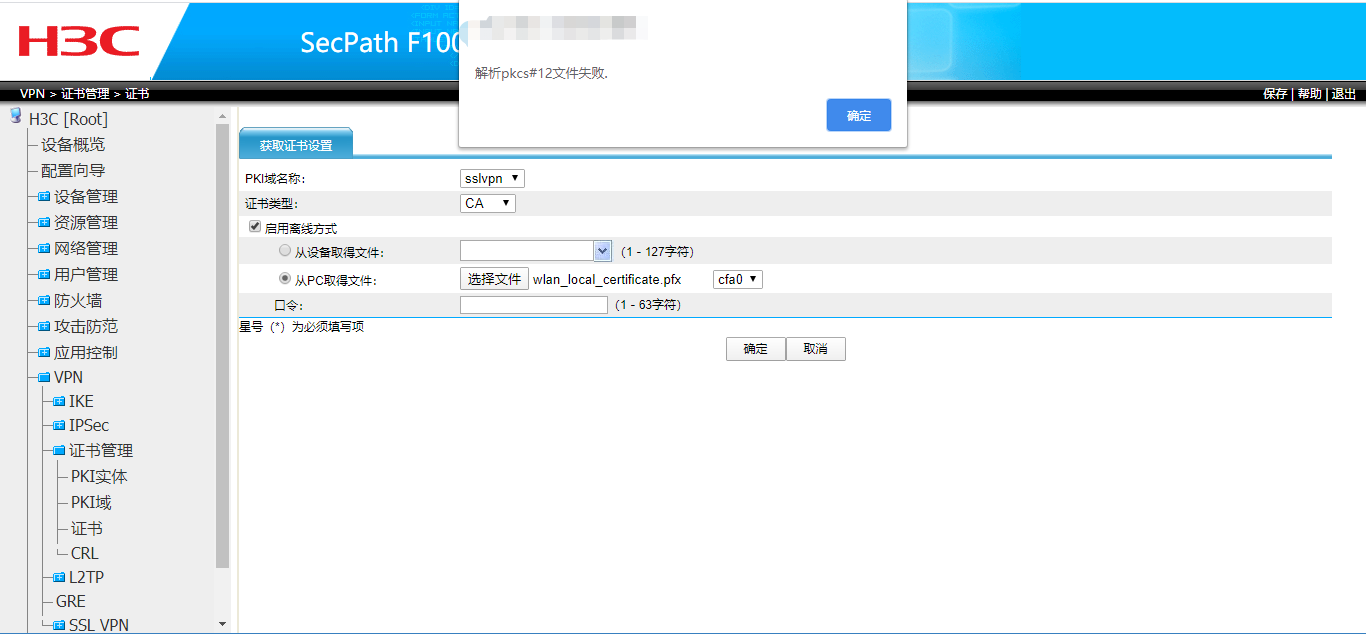Screen dimensions: 1366x640
Task: Open 配置向导 in the navigation tree
Action: coord(73,171)
